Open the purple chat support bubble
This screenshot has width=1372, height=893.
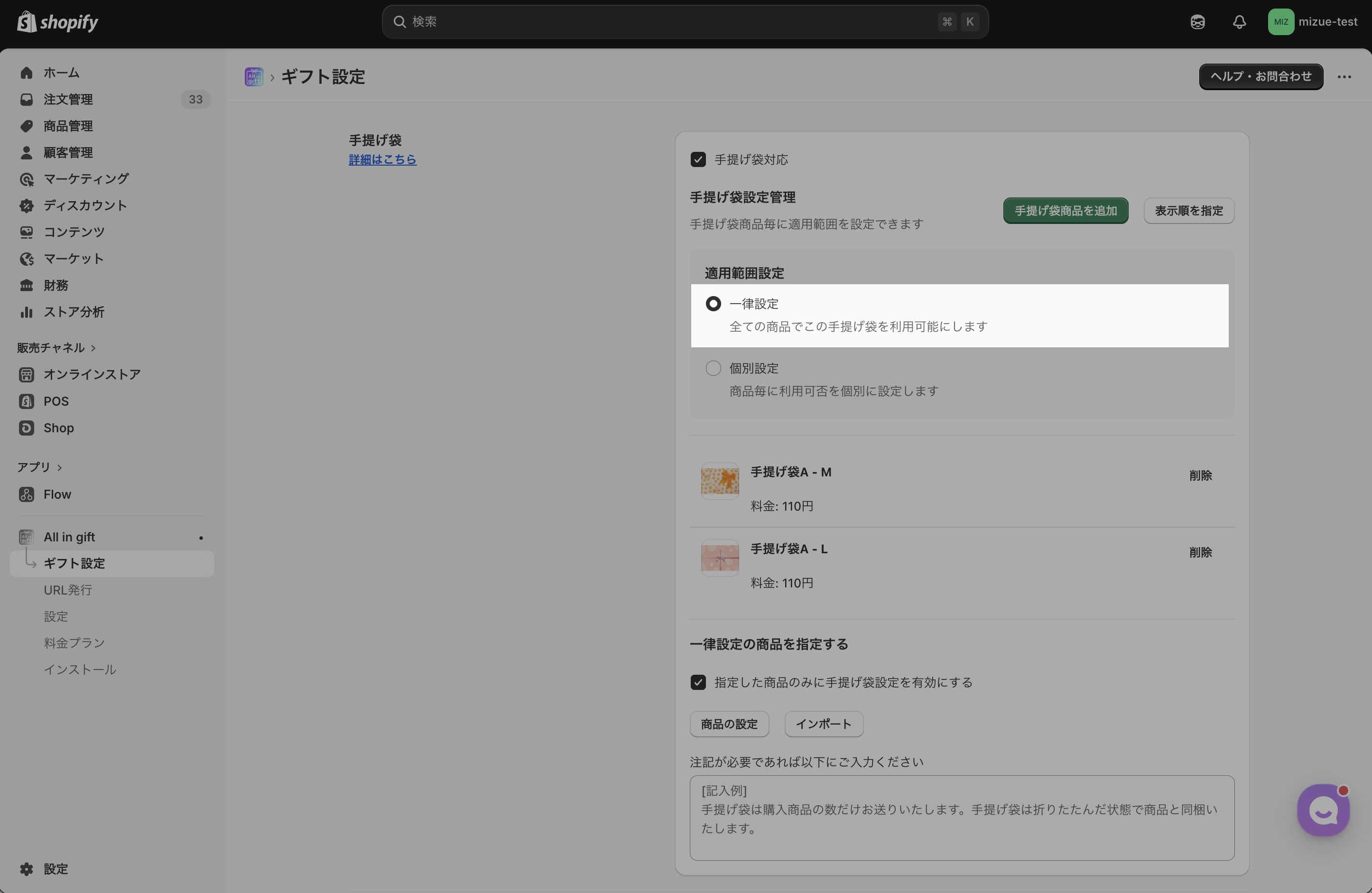1323,810
